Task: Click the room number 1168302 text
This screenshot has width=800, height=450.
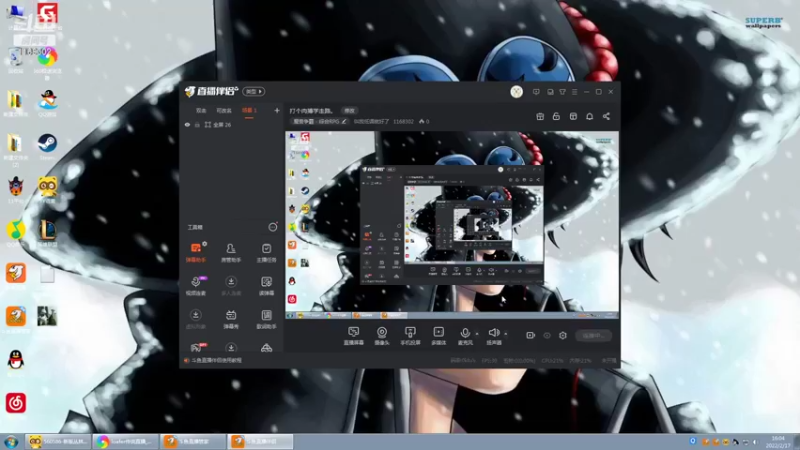Action: click(x=403, y=121)
